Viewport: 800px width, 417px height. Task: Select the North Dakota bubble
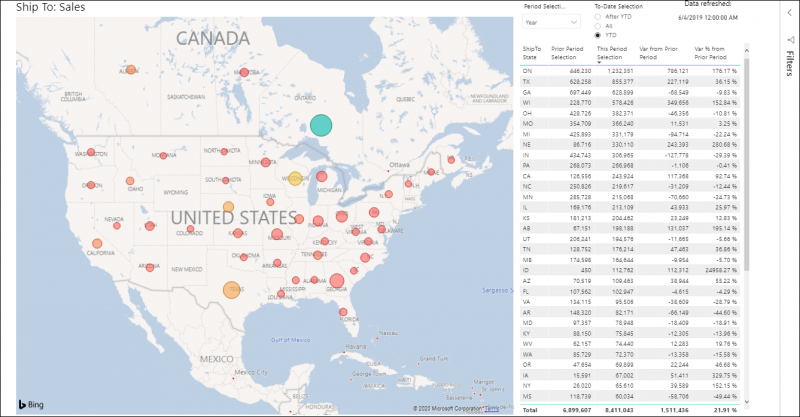coord(224,152)
